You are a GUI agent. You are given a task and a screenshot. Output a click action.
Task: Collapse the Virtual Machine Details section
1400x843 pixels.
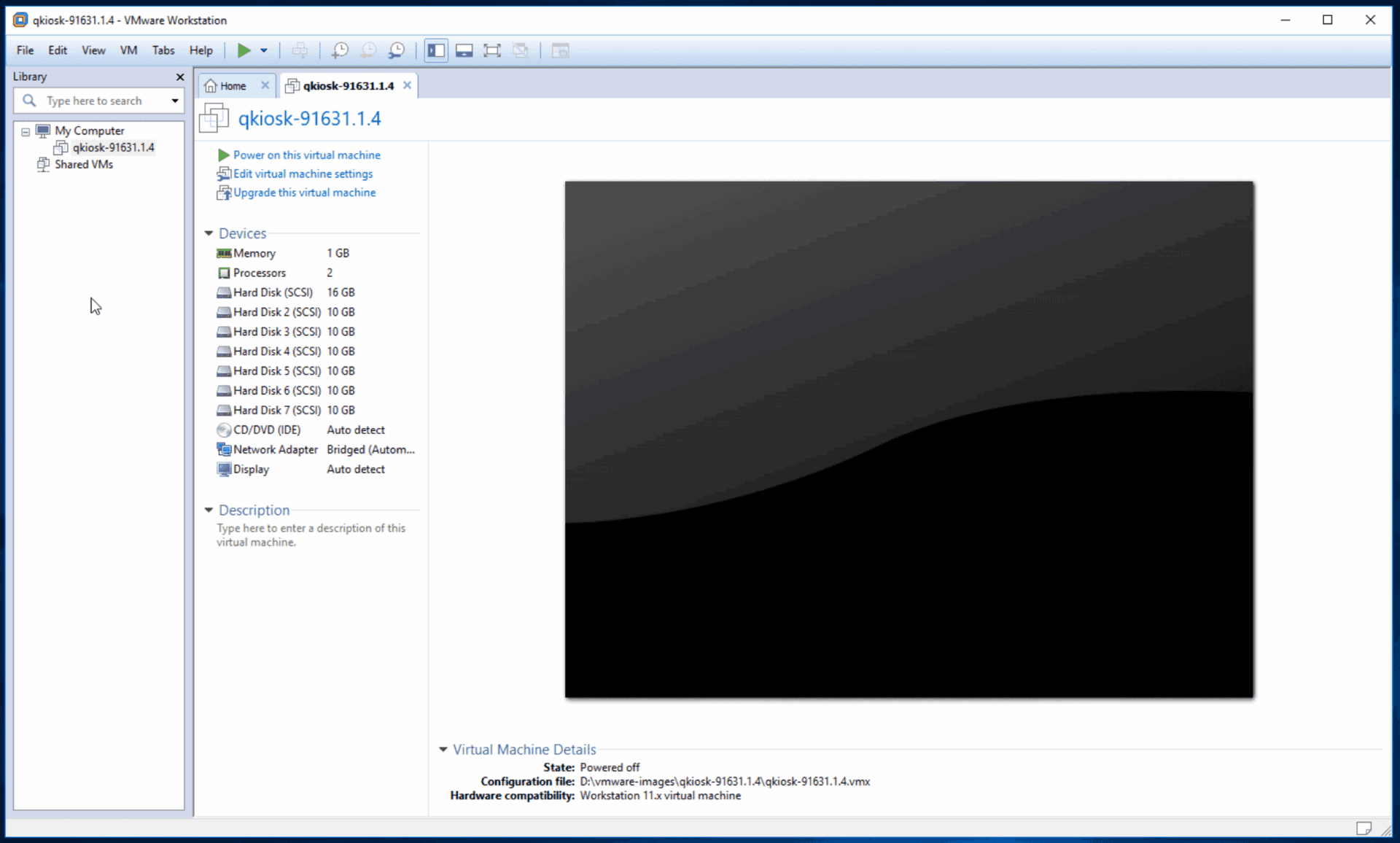point(443,749)
